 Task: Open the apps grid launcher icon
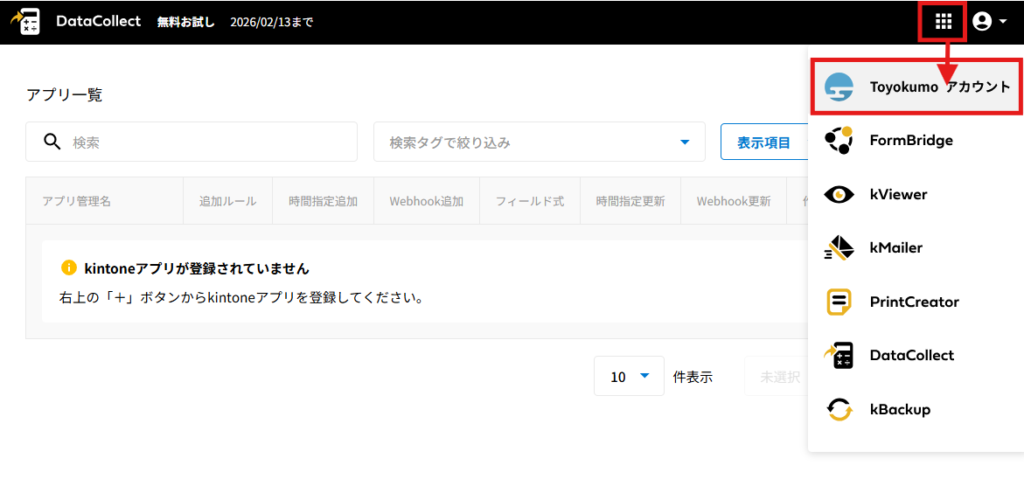click(942, 21)
